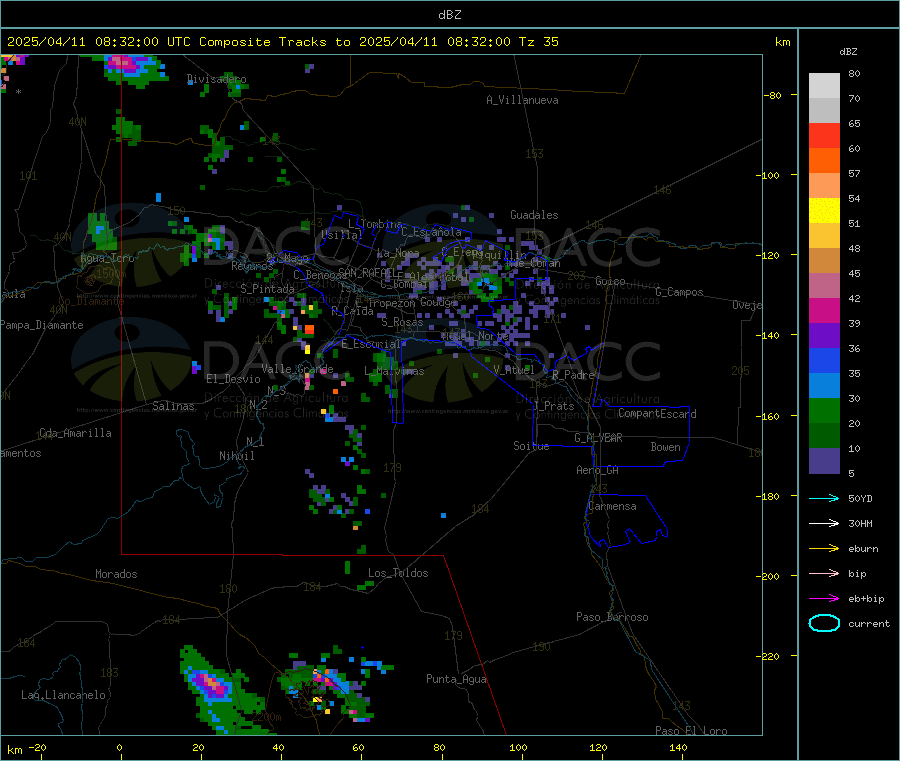Image resolution: width=900 pixels, height=761 pixels.
Task: Click the 'Pampa_Diamante' map label
Action: [41, 325]
